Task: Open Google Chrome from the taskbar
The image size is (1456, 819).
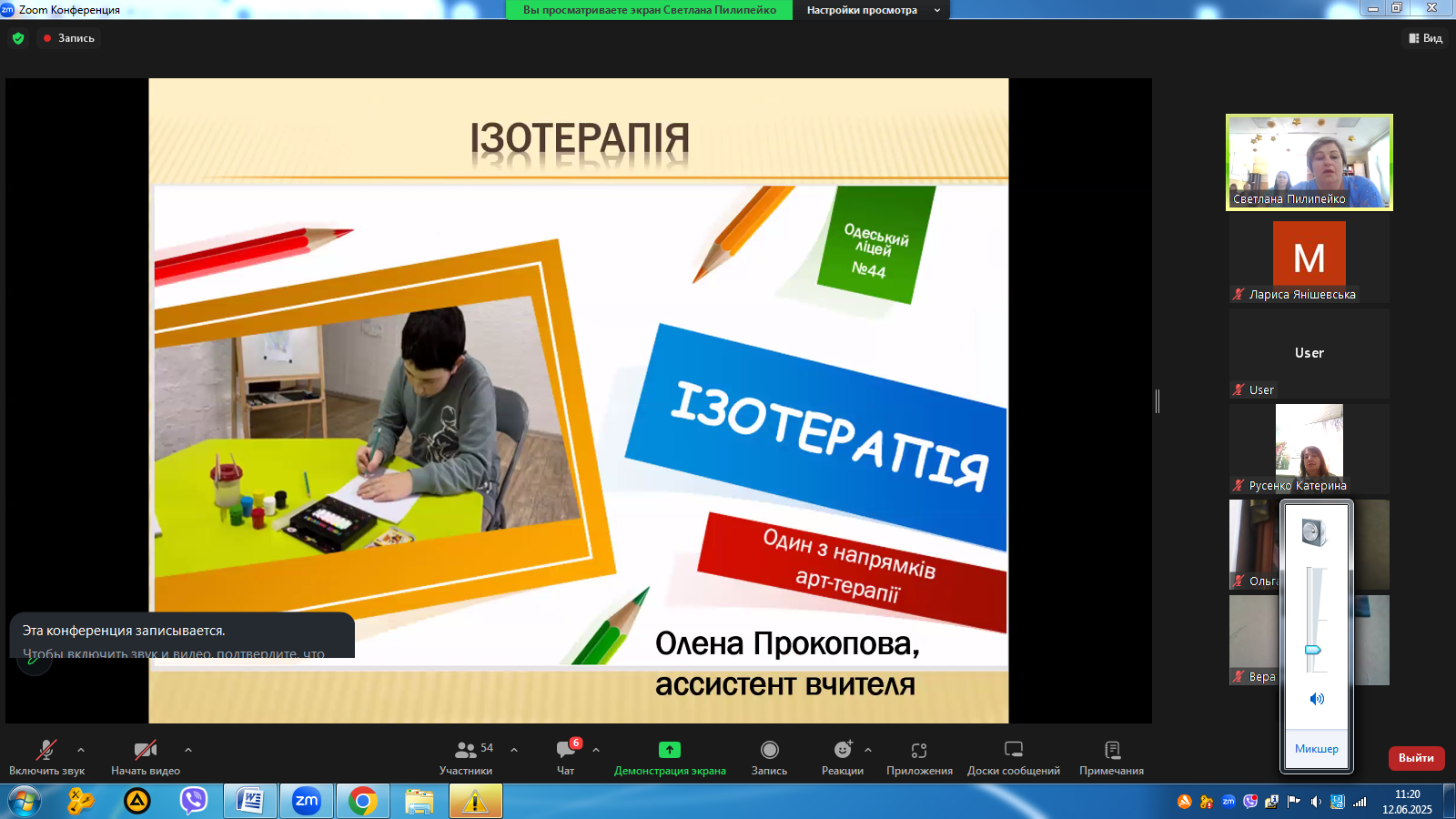Action: pyautogui.click(x=363, y=802)
